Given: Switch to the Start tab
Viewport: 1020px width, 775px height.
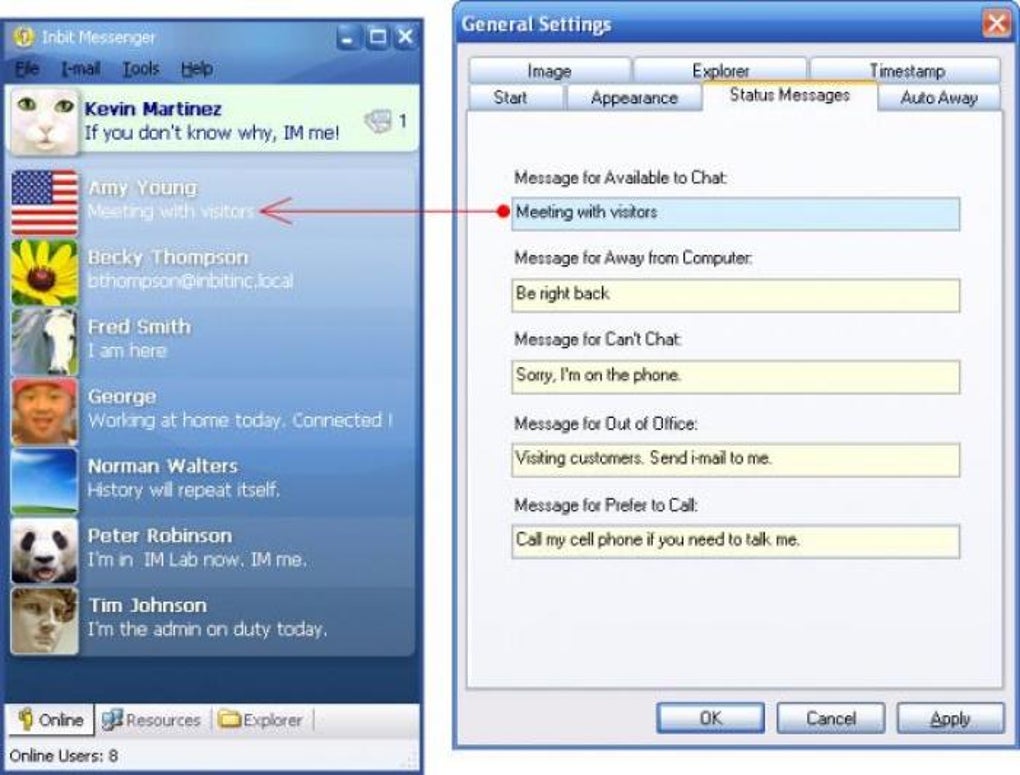Looking at the screenshot, I should pos(513,98).
